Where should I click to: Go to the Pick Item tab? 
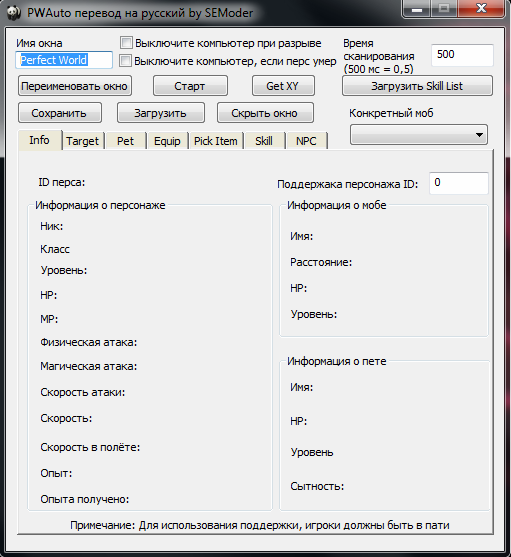pos(216,141)
